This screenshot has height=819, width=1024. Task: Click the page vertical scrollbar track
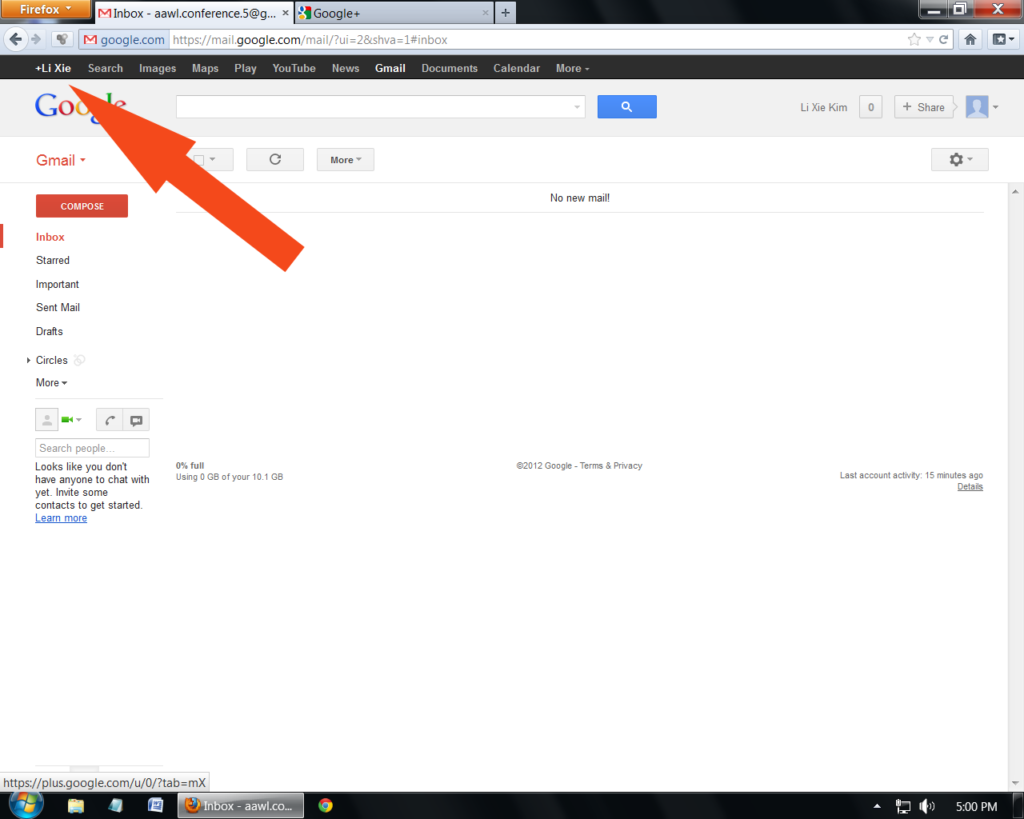1015,487
